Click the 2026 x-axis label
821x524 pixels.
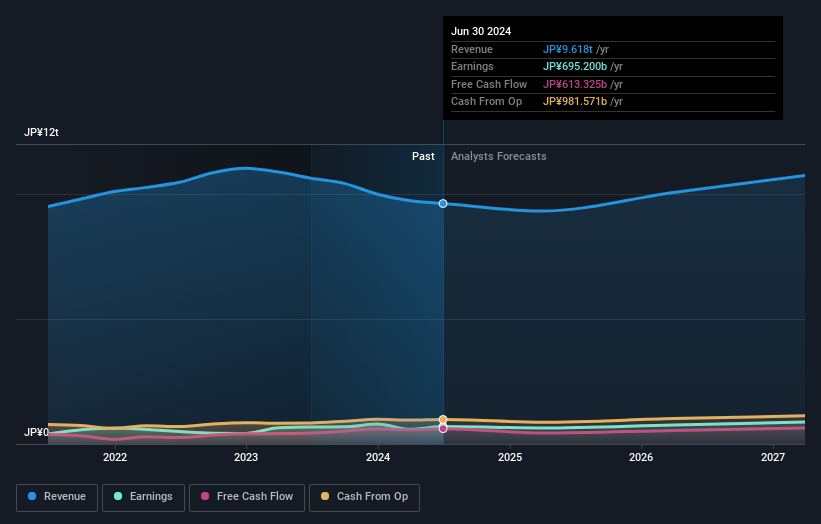(641, 457)
